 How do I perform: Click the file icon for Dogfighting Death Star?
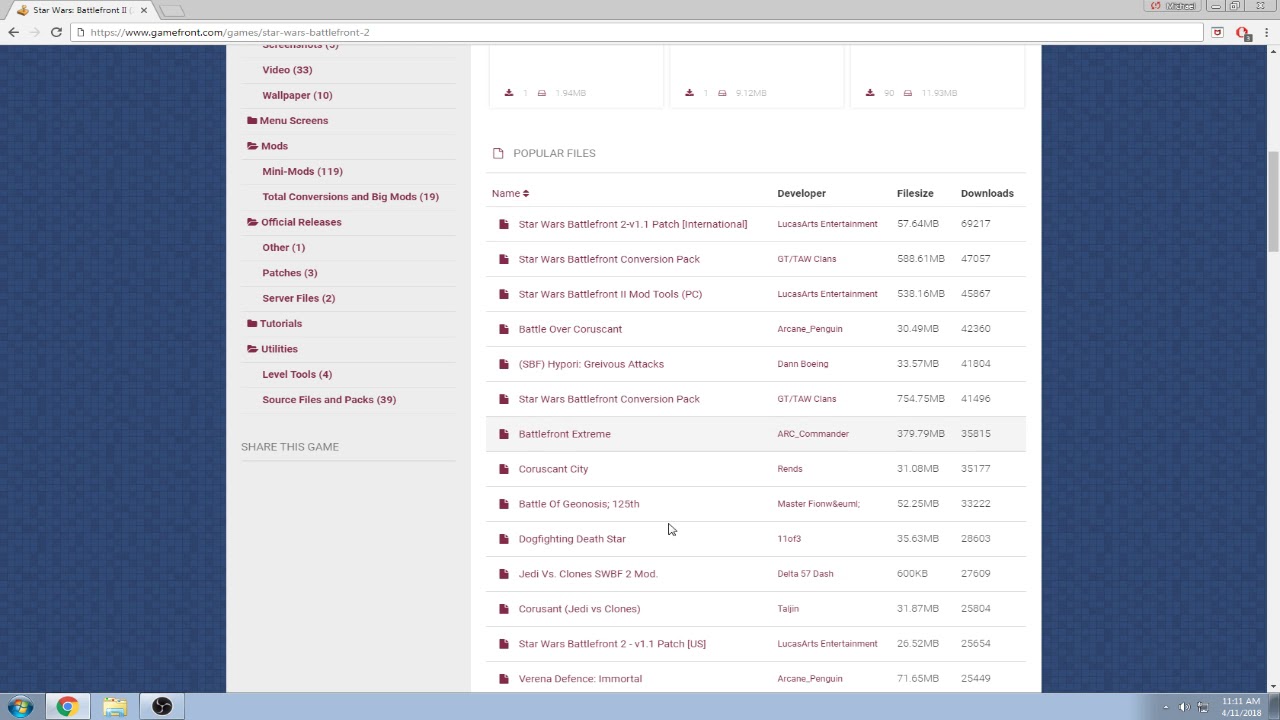tap(504, 539)
